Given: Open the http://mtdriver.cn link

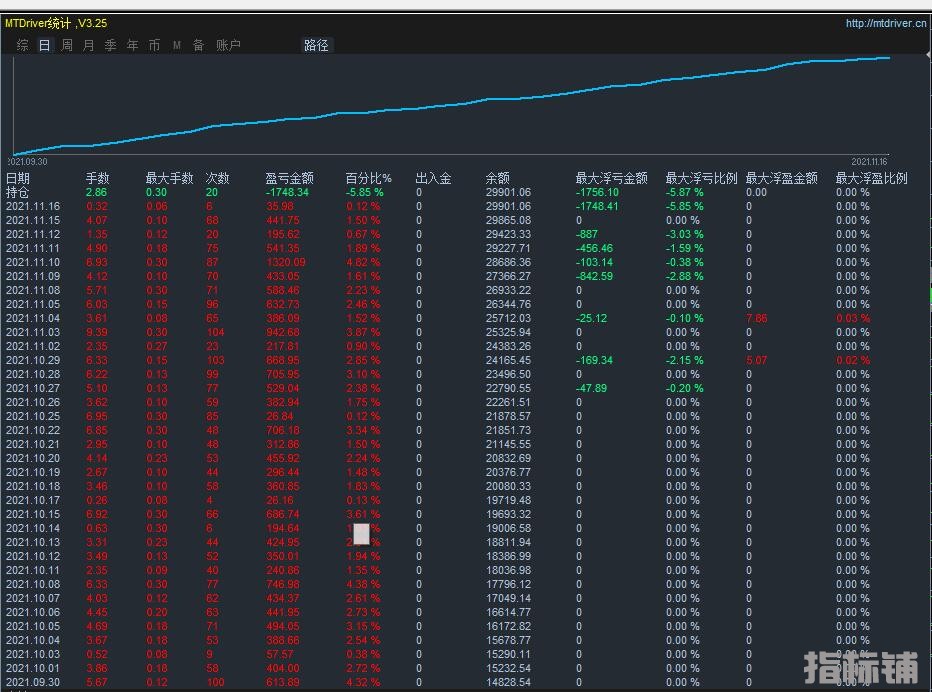Looking at the screenshot, I should [886, 23].
